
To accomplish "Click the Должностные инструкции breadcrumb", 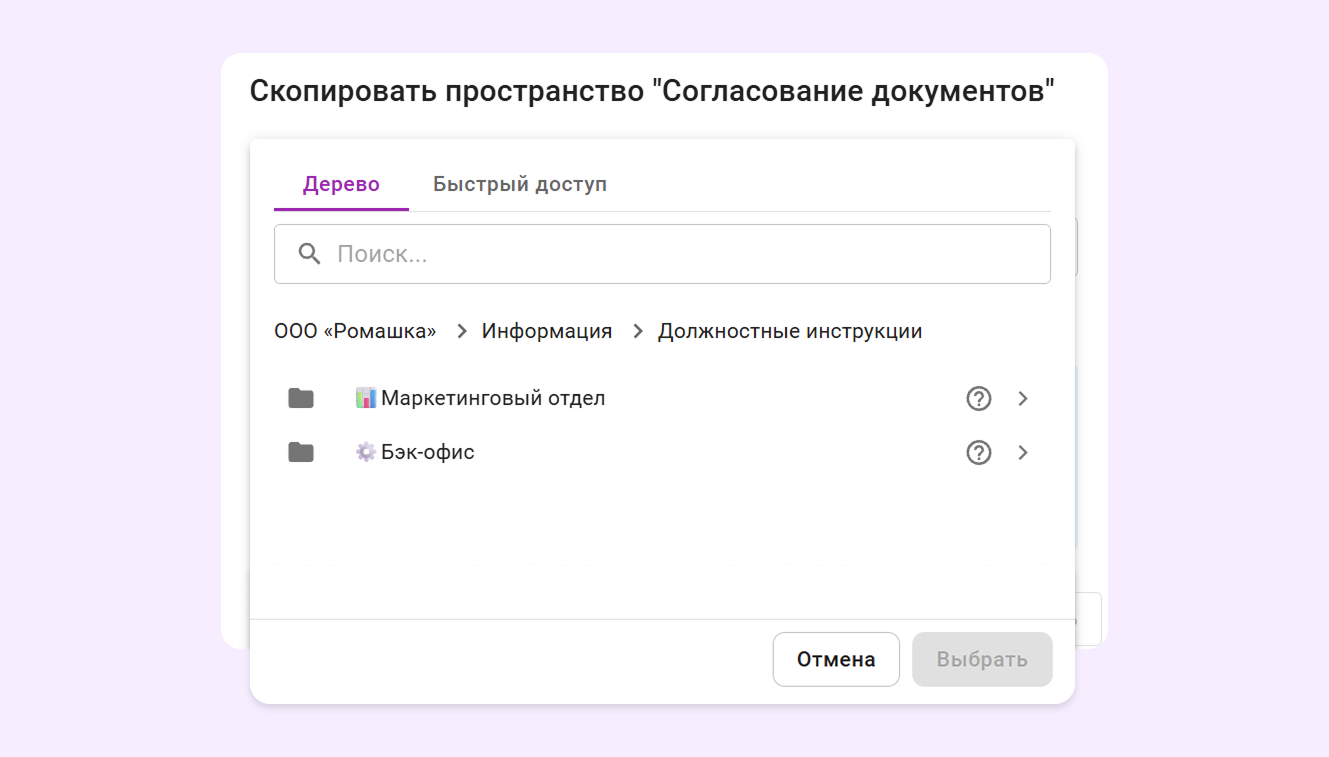I will [x=790, y=331].
